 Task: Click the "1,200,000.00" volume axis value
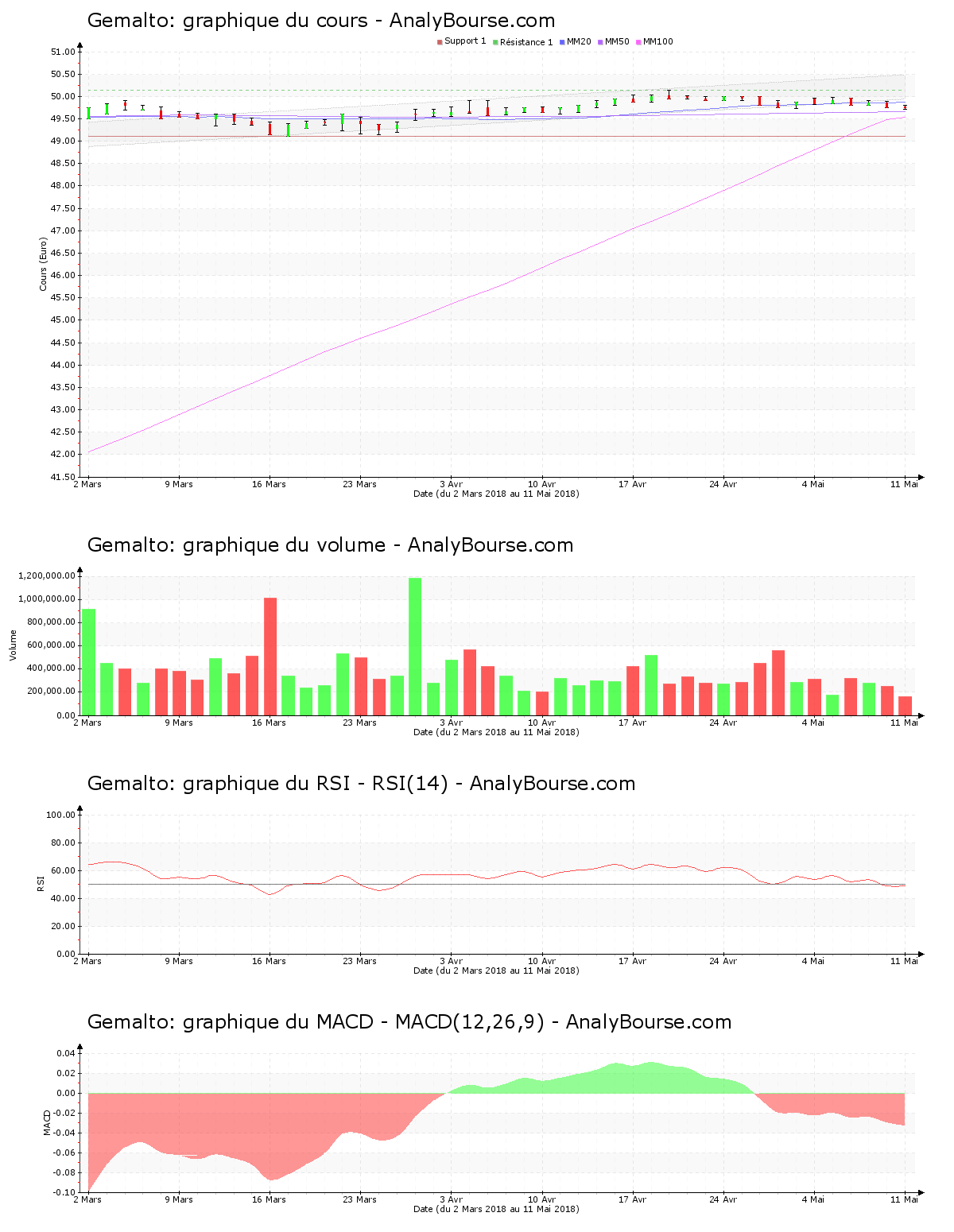[x=46, y=575]
